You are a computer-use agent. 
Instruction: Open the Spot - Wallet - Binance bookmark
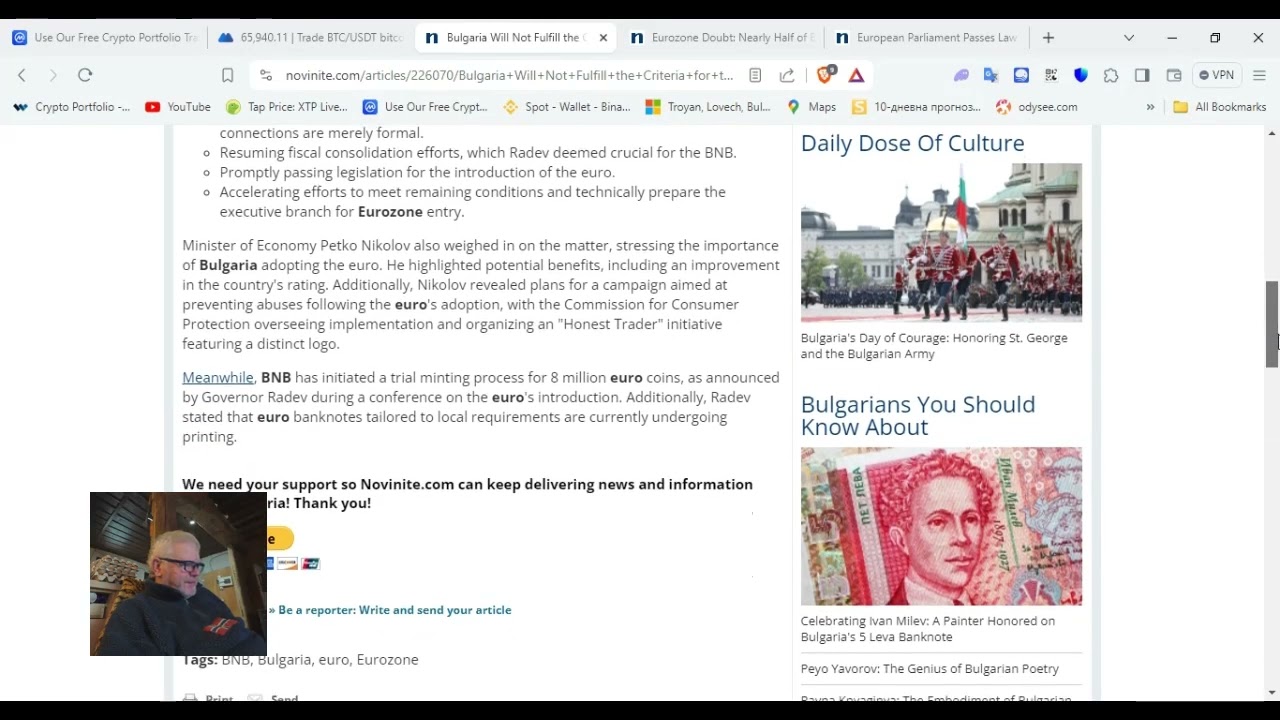coord(567,107)
